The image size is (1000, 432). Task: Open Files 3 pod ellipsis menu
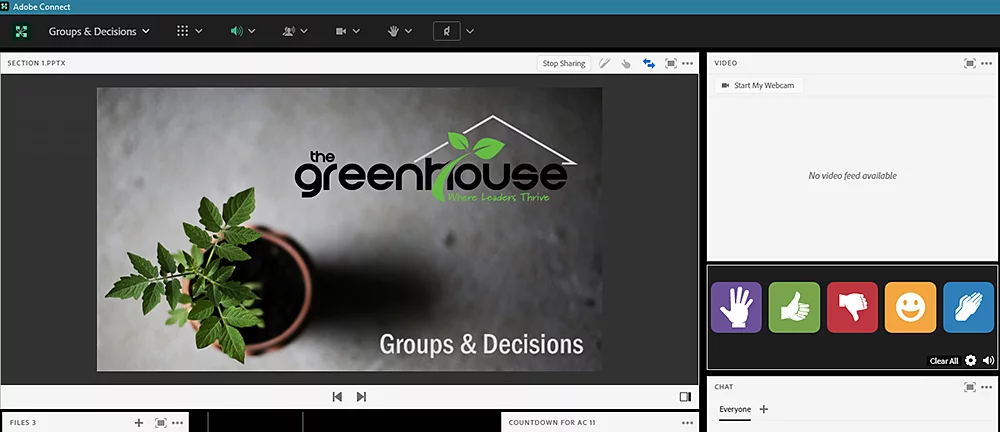click(x=178, y=422)
